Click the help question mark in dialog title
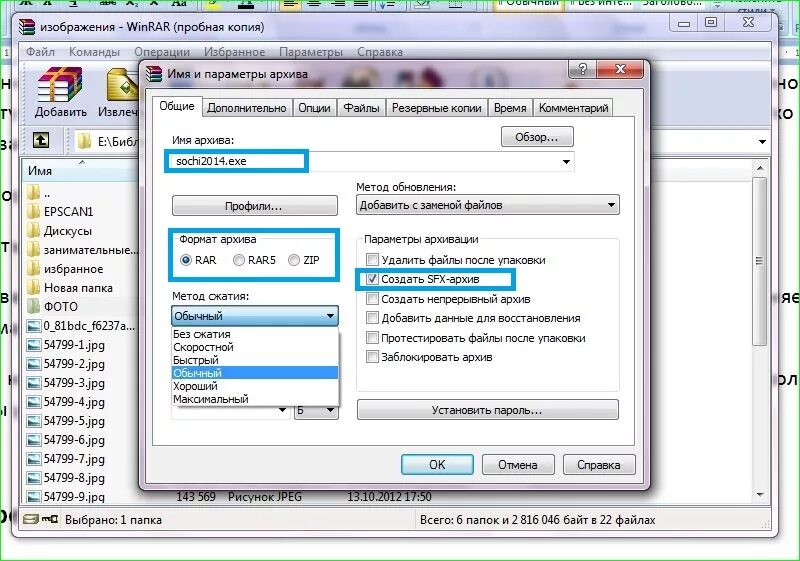The height and width of the screenshot is (561, 800). point(582,69)
